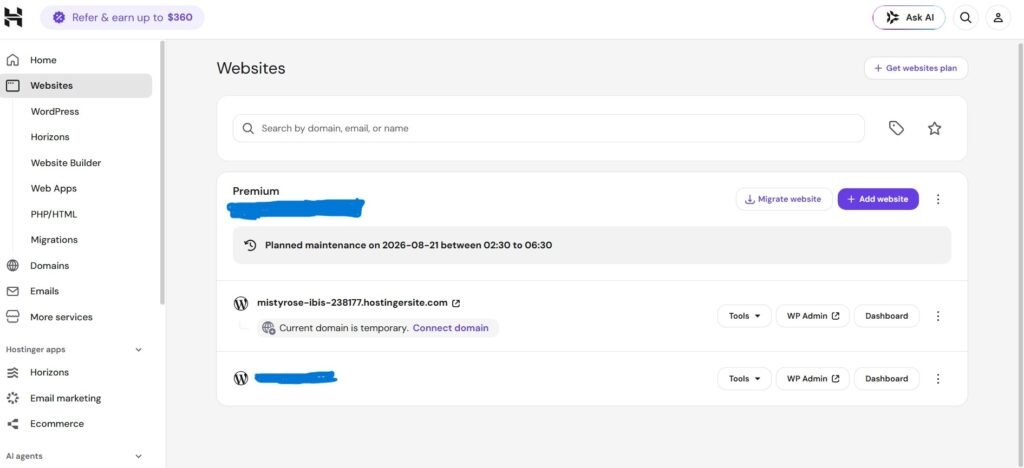Image resolution: width=1024 pixels, height=468 pixels.
Task: Open the user profile icon
Action: pos(998,18)
